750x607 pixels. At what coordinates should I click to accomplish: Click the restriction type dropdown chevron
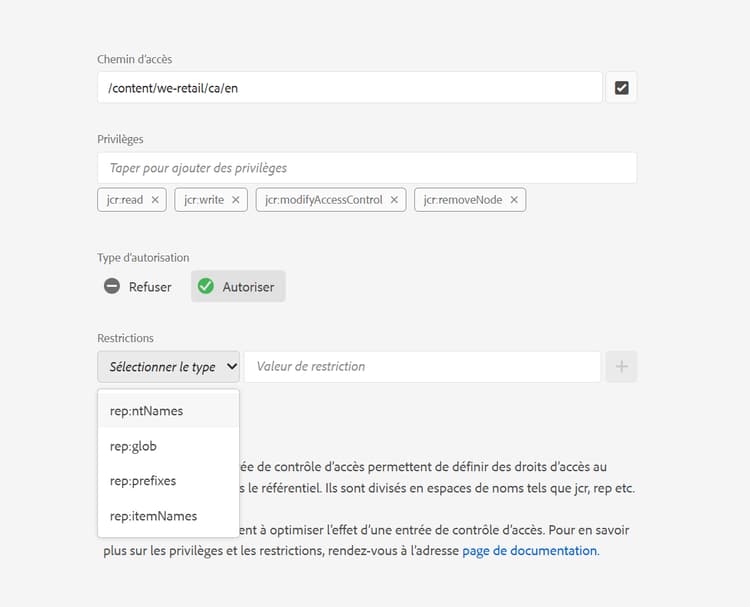click(232, 367)
